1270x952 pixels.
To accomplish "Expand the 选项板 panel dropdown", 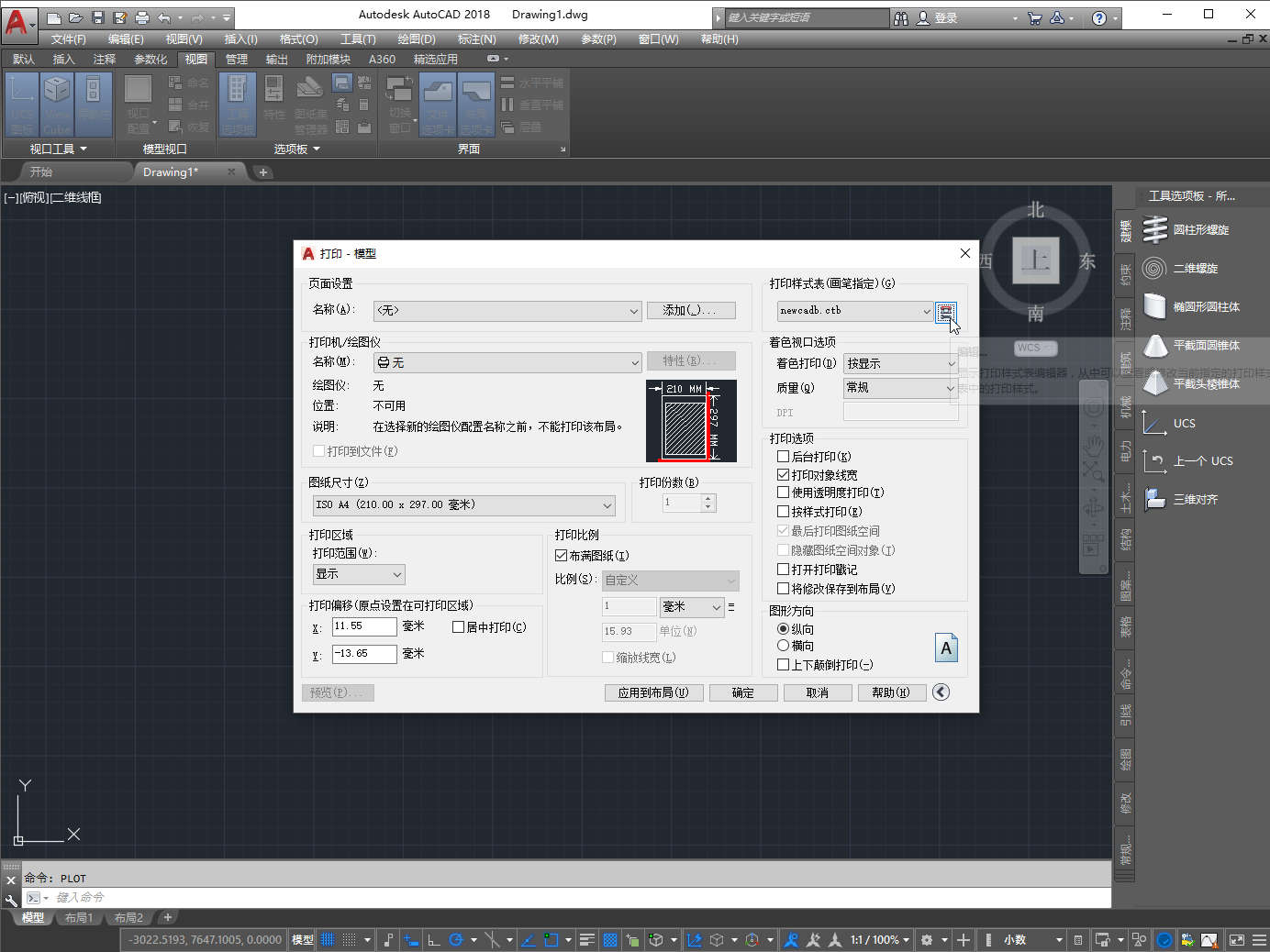I will coord(297,149).
